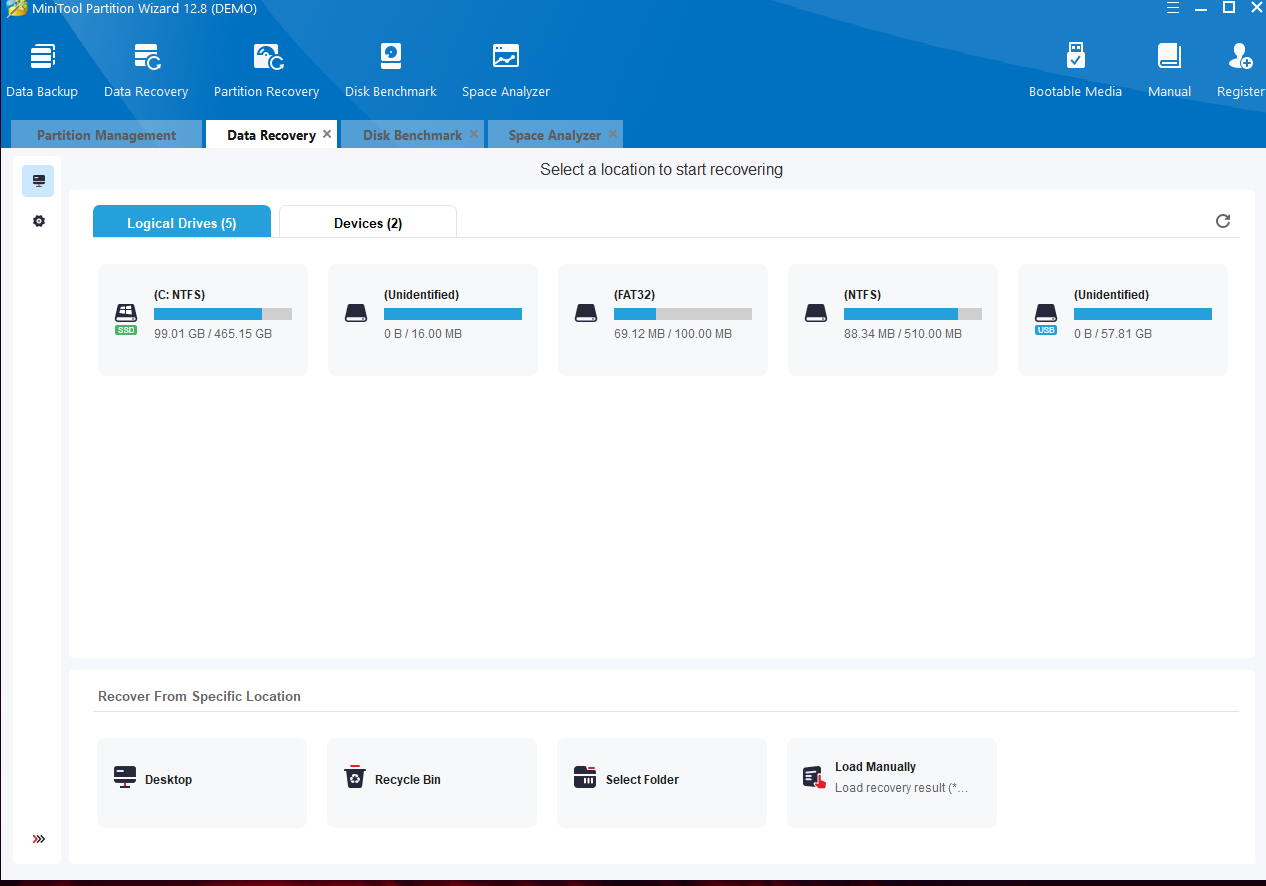Refresh the drive list
The width and height of the screenshot is (1266, 886).
[1223, 221]
